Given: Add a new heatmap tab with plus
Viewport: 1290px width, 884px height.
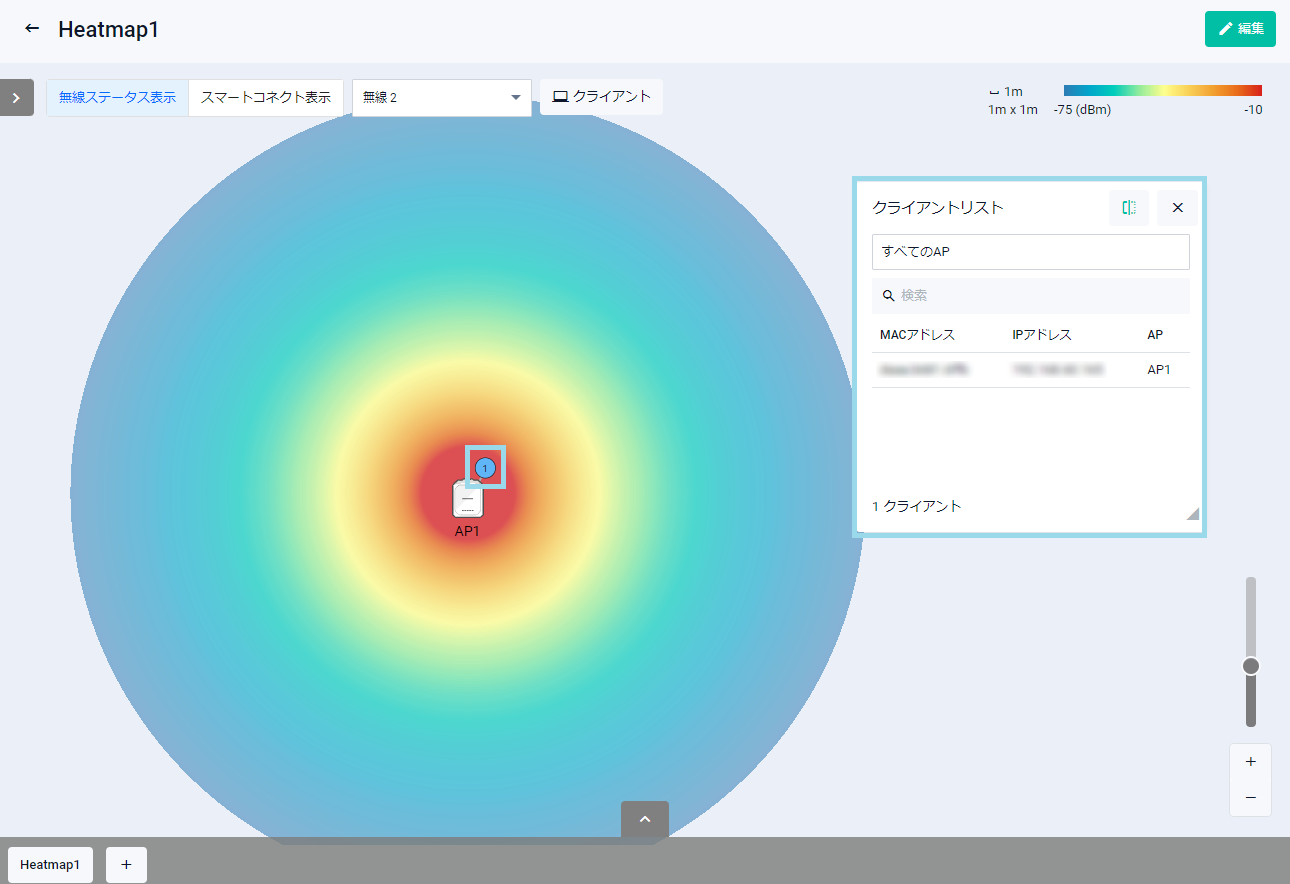Looking at the screenshot, I should click(x=126, y=865).
